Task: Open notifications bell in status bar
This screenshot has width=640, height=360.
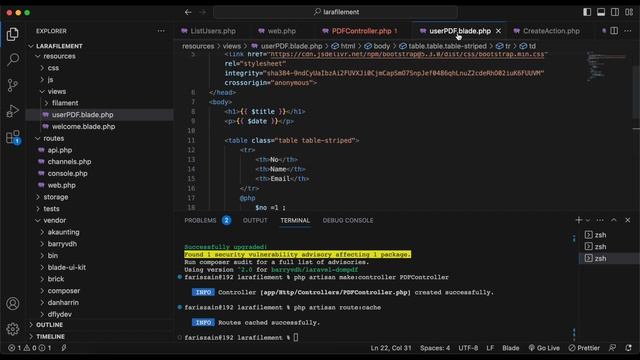Action: coord(629,348)
